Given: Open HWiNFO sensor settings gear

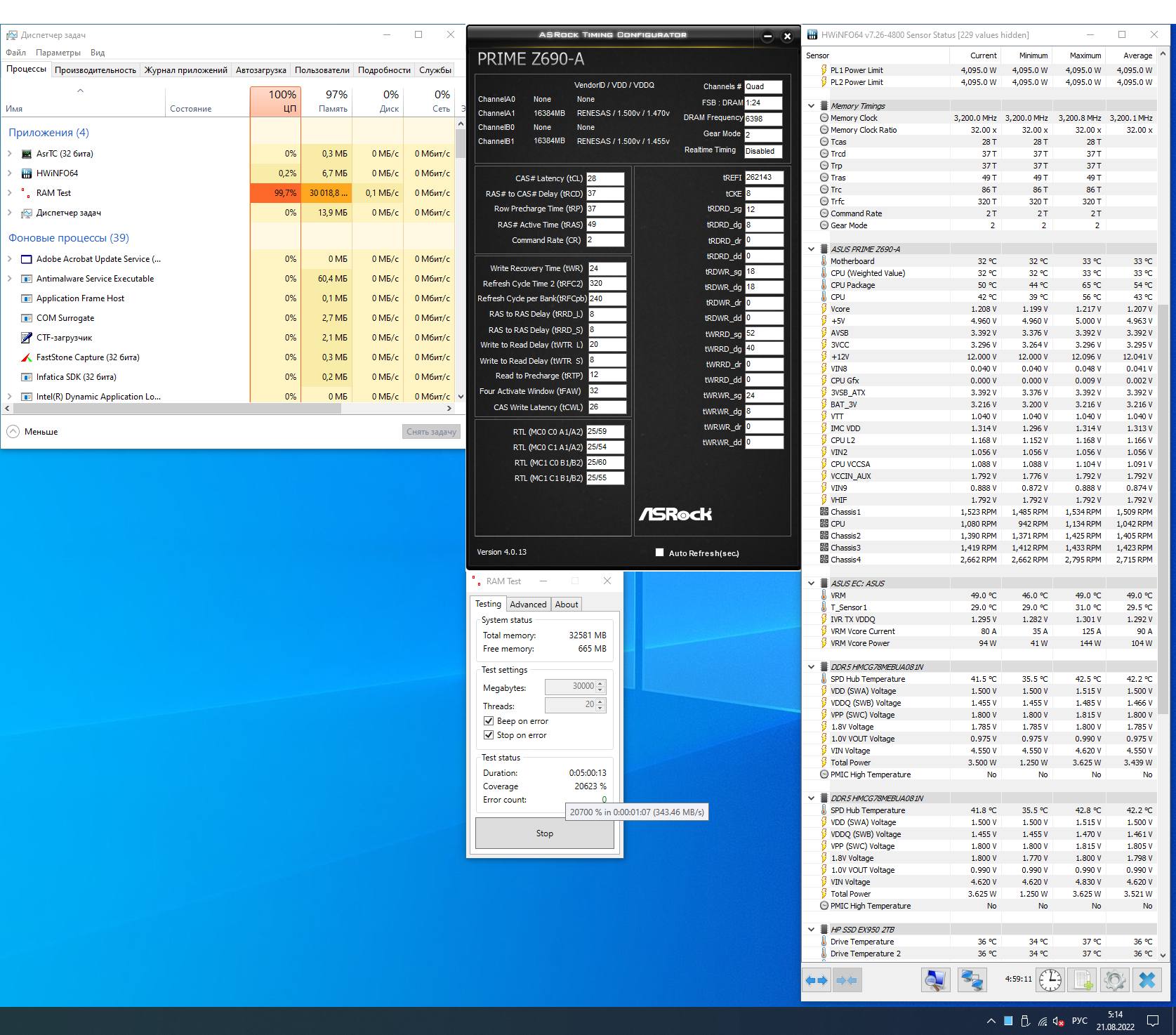Looking at the screenshot, I should coord(1114,980).
